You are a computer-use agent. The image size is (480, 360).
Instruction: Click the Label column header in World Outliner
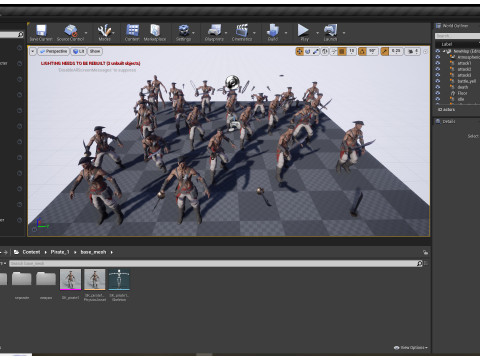click(447, 44)
